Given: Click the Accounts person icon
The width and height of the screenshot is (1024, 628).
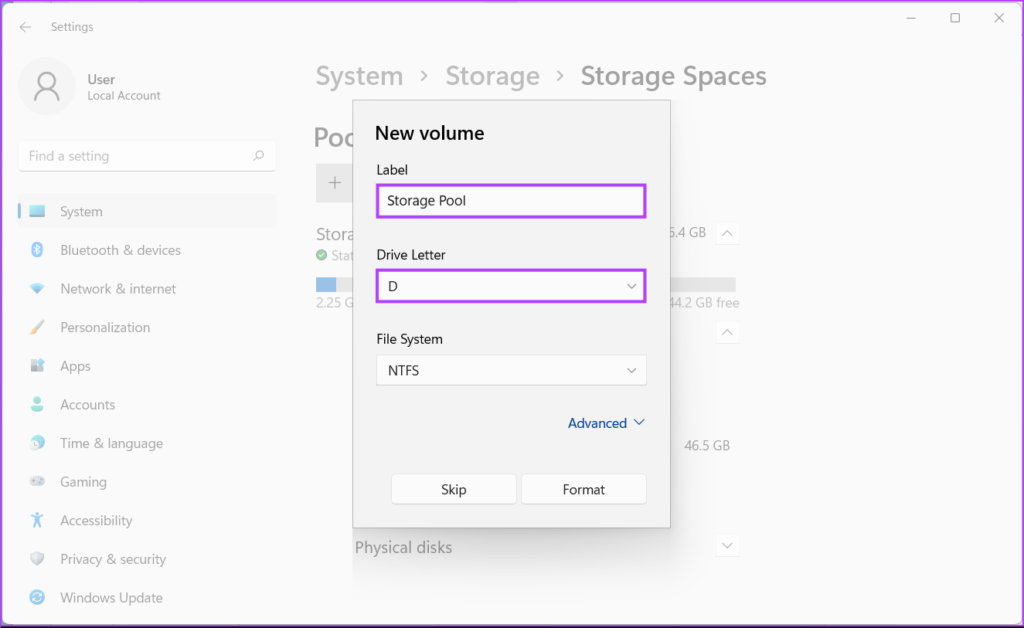Looking at the screenshot, I should click(x=37, y=405).
